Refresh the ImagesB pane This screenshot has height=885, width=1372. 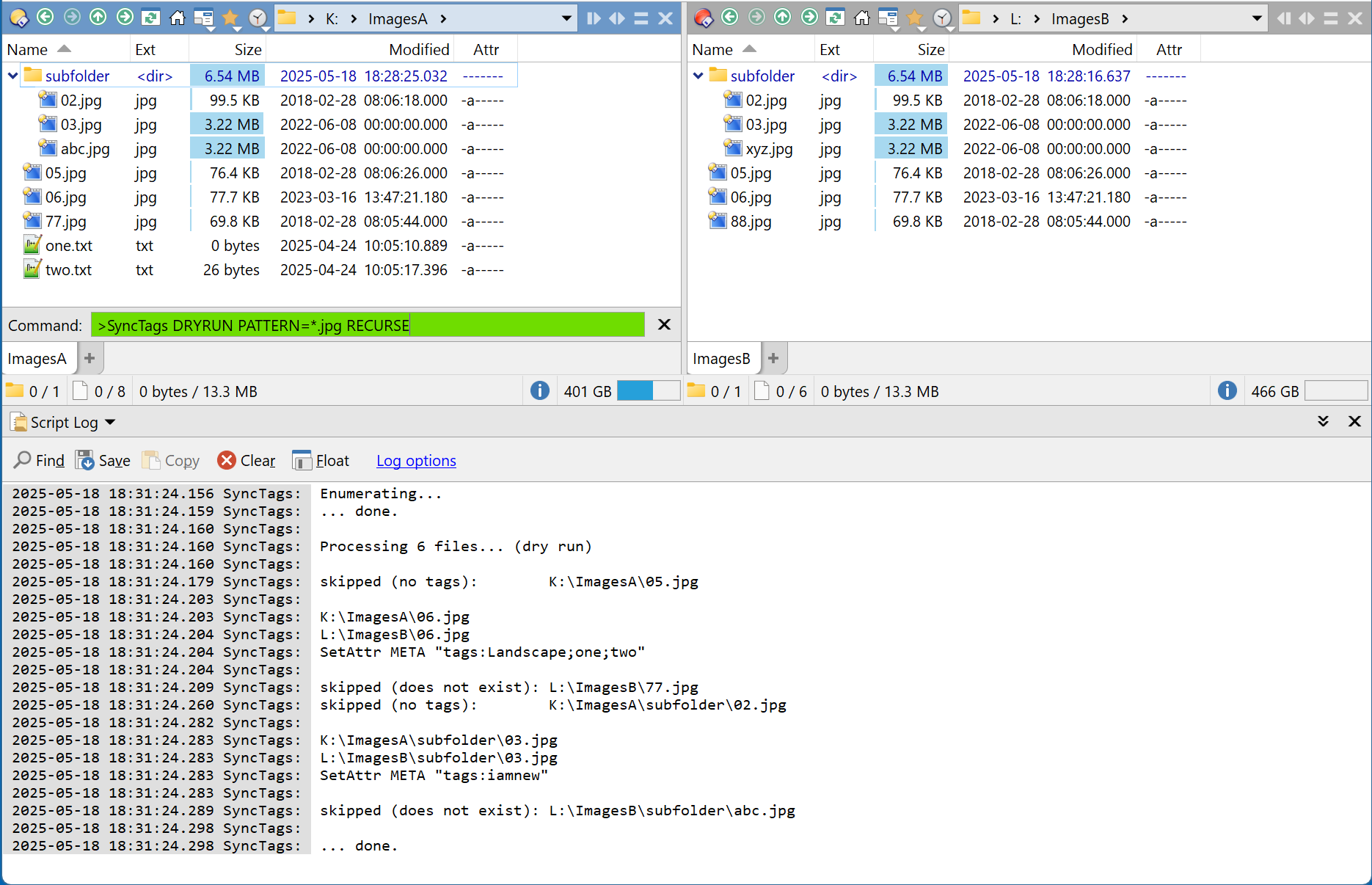click(x=836, y=18)
